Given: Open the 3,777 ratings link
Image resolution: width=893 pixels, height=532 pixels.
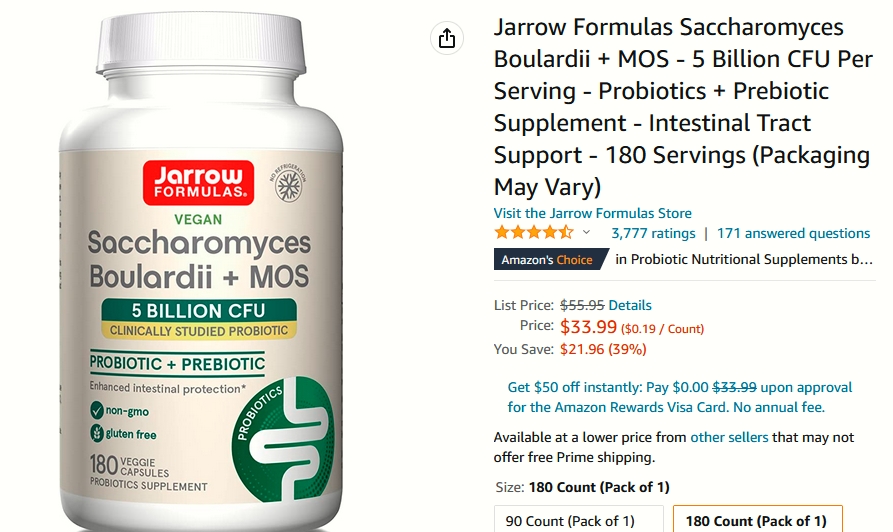Looking at the screenshot, I should tap(653, 233).
